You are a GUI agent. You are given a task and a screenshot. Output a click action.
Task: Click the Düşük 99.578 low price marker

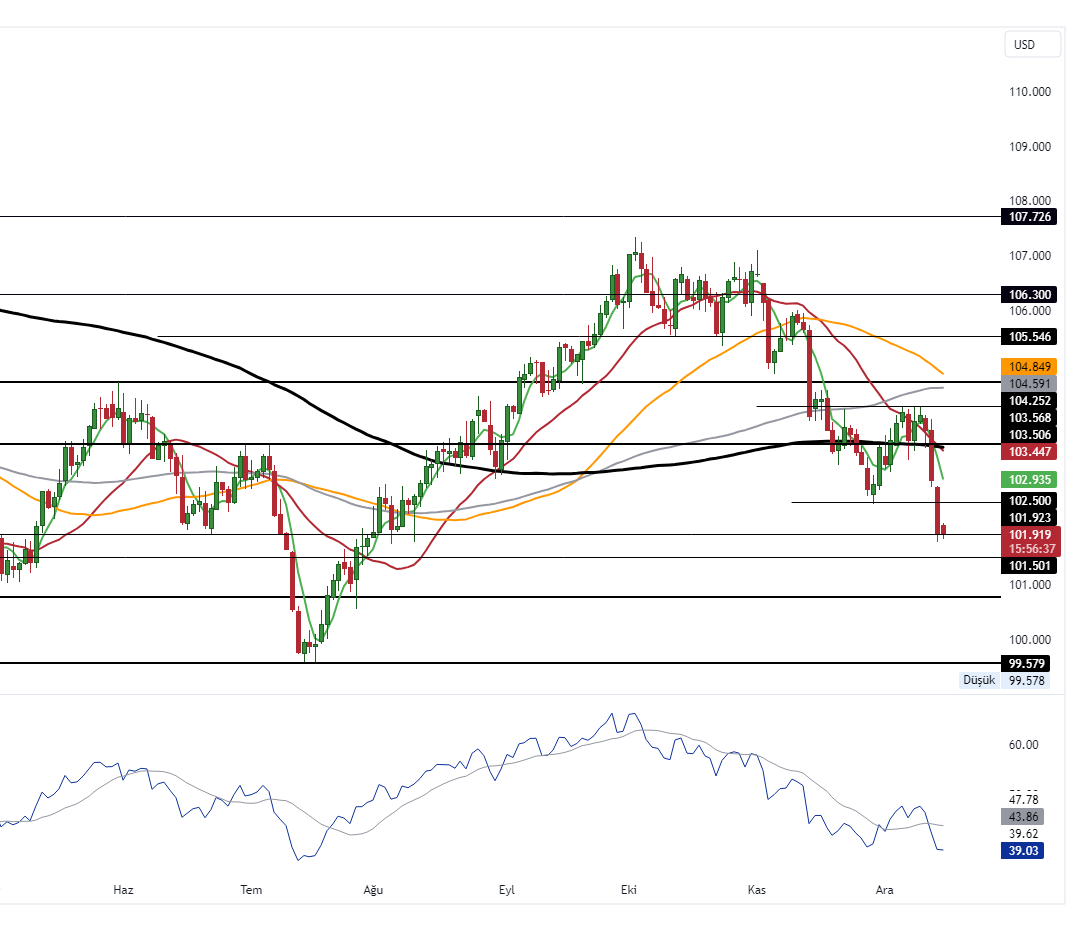pos(1005,680)
